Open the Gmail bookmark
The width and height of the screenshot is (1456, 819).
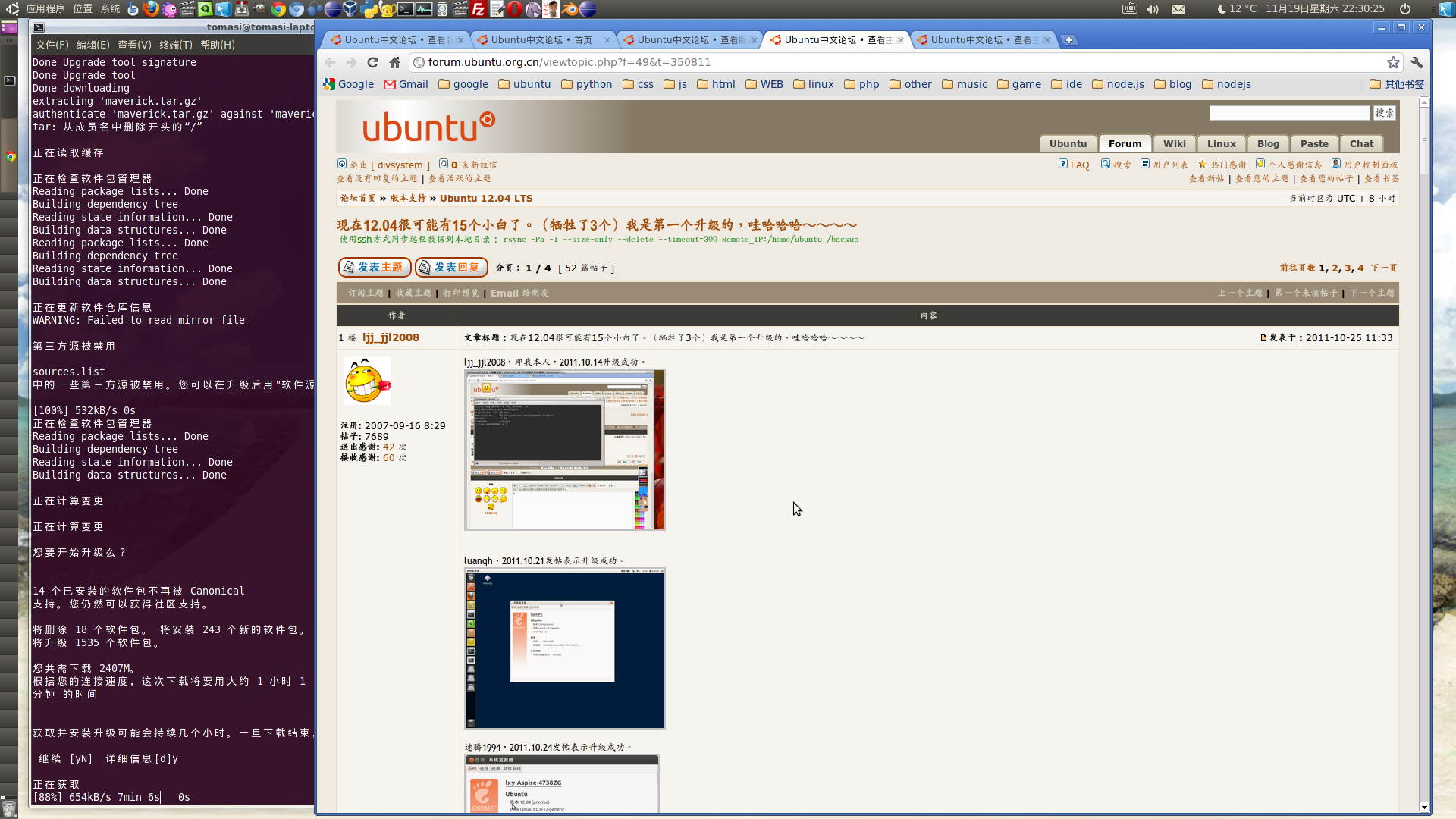click(406, 84)
